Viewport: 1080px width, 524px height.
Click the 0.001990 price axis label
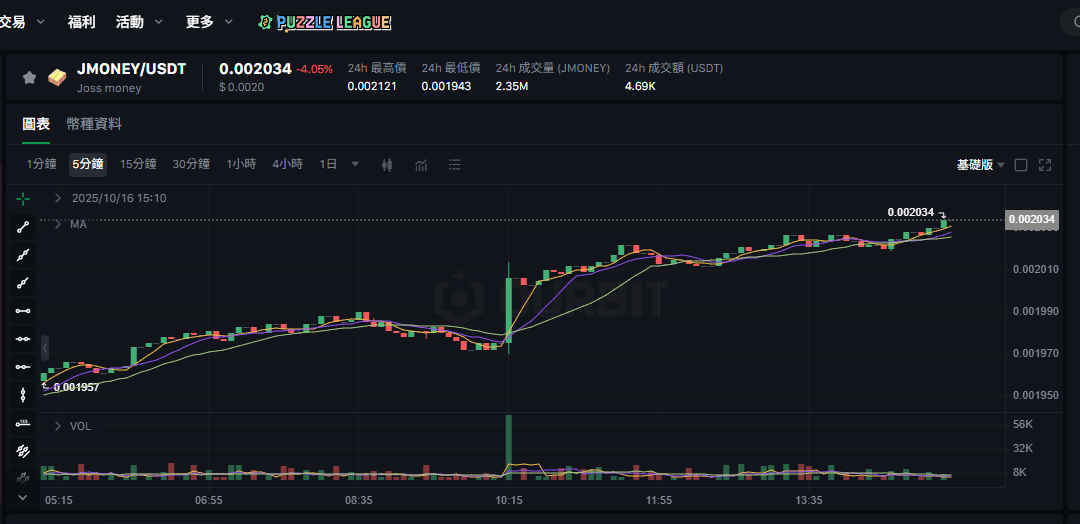click(x=1036, y=311)
